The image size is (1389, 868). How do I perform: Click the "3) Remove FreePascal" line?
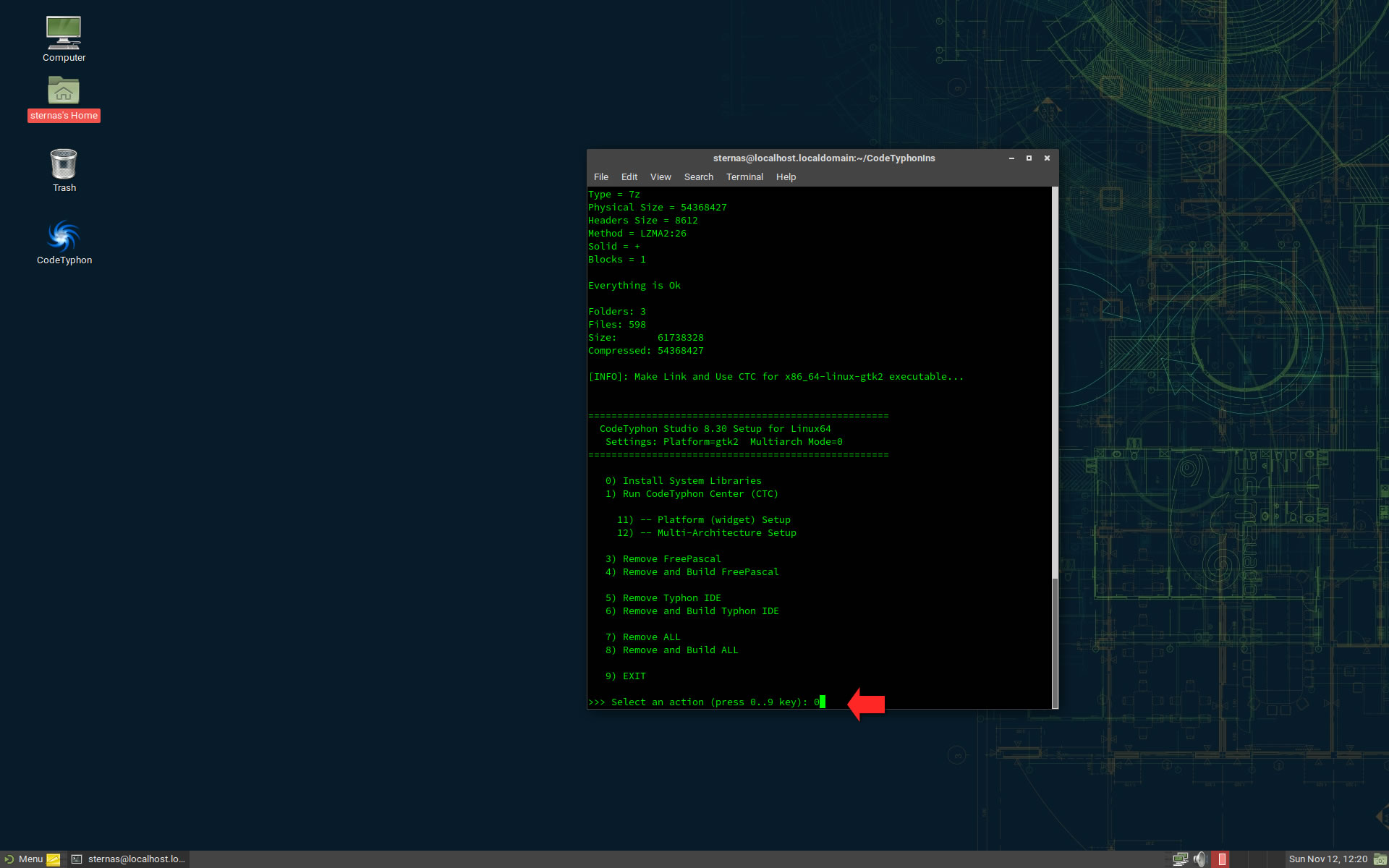[x=663, y=559]
